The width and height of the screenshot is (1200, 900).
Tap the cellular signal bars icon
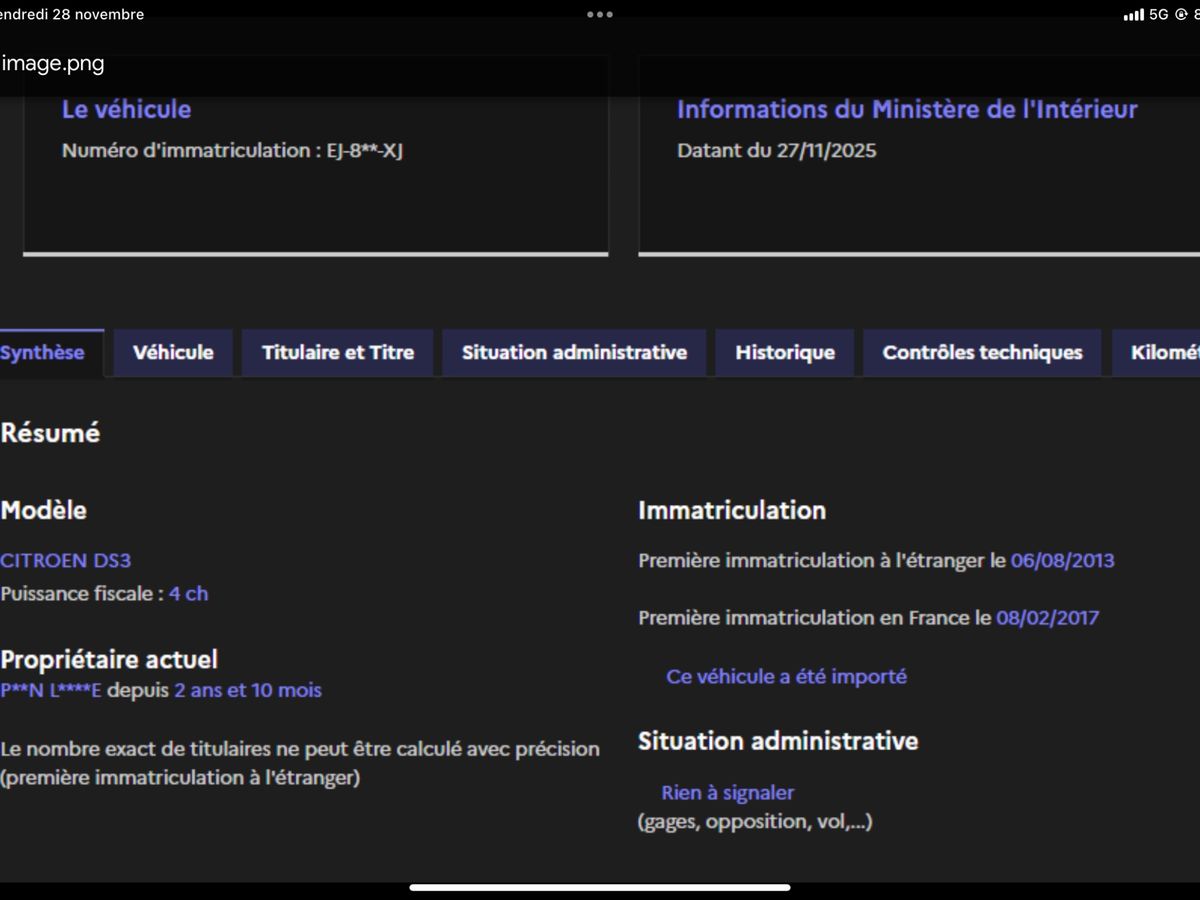pyautogui.click(x=1133, y=15)
